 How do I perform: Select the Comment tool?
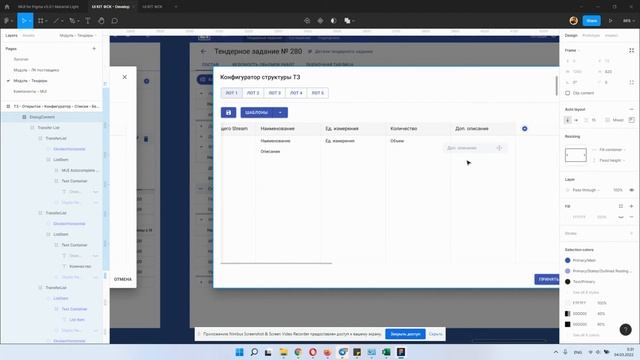coord(115,20)
